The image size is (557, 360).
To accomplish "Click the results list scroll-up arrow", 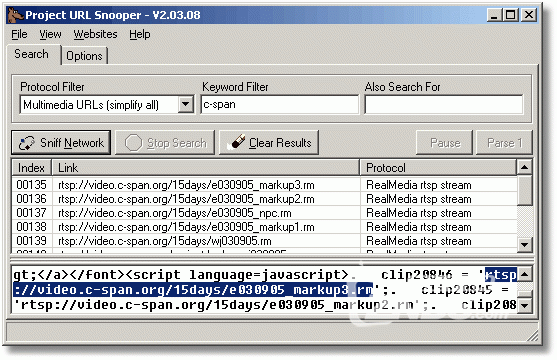I will 524,167.
